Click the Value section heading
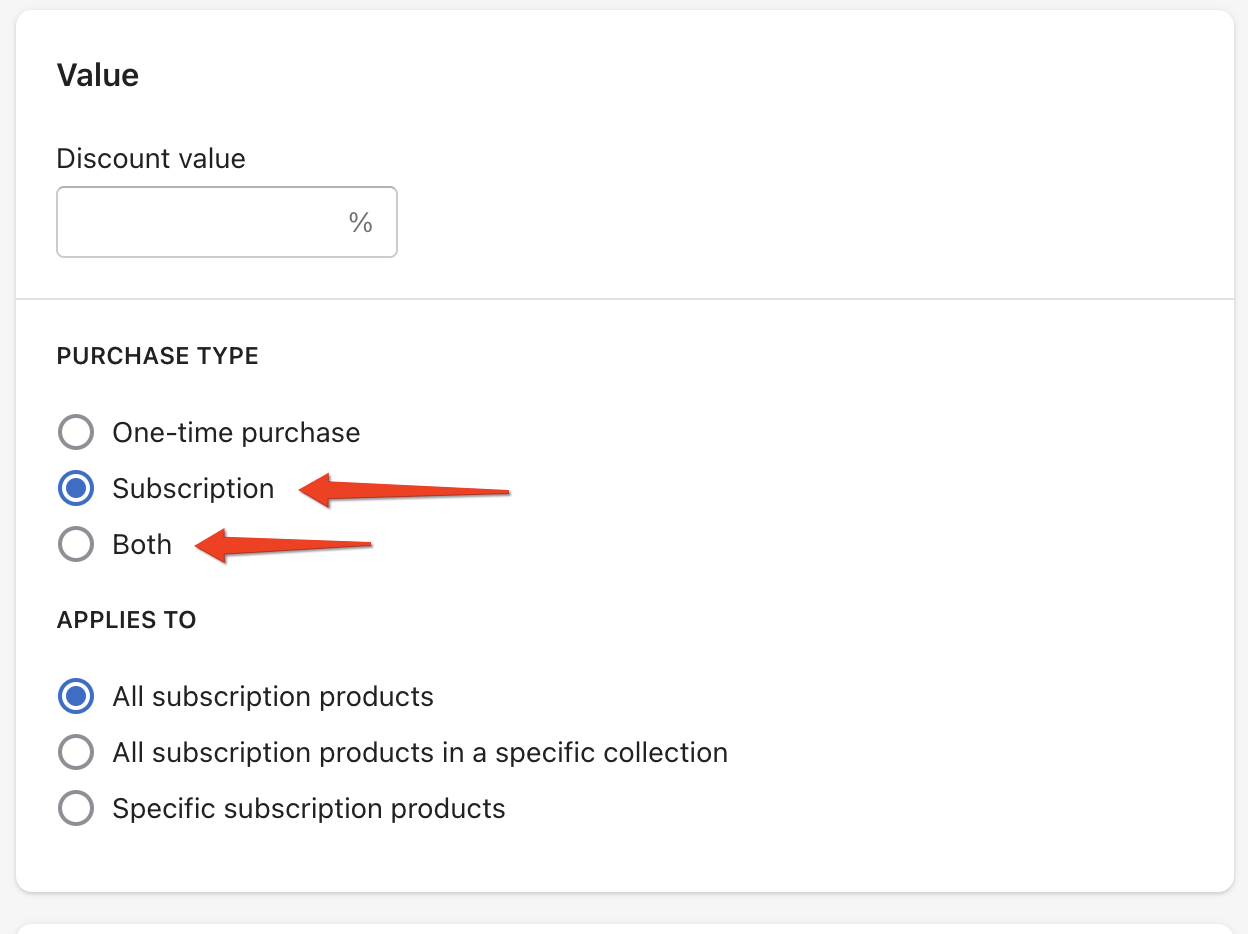 97,75
